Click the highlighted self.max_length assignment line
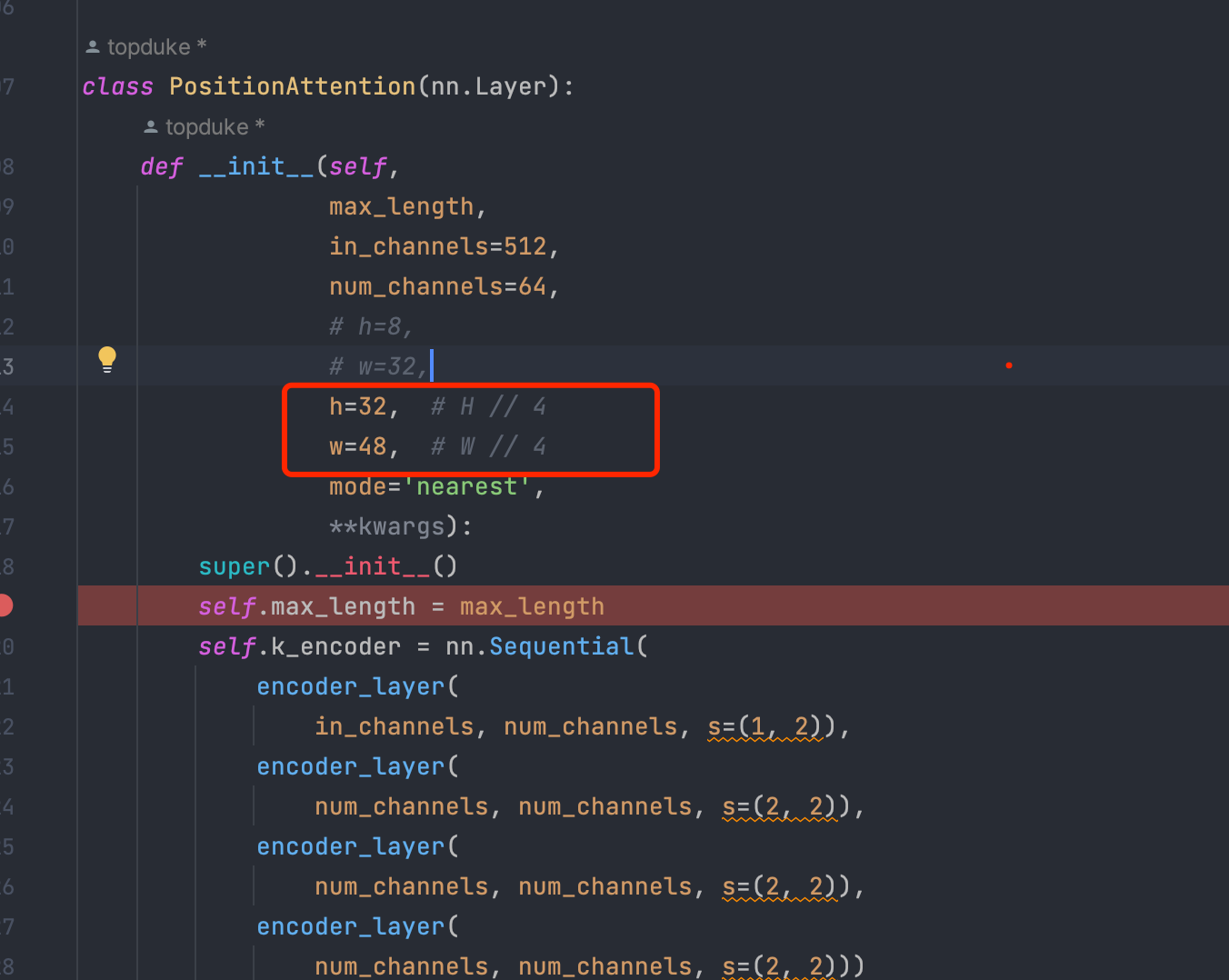 (x=400, y=605)
